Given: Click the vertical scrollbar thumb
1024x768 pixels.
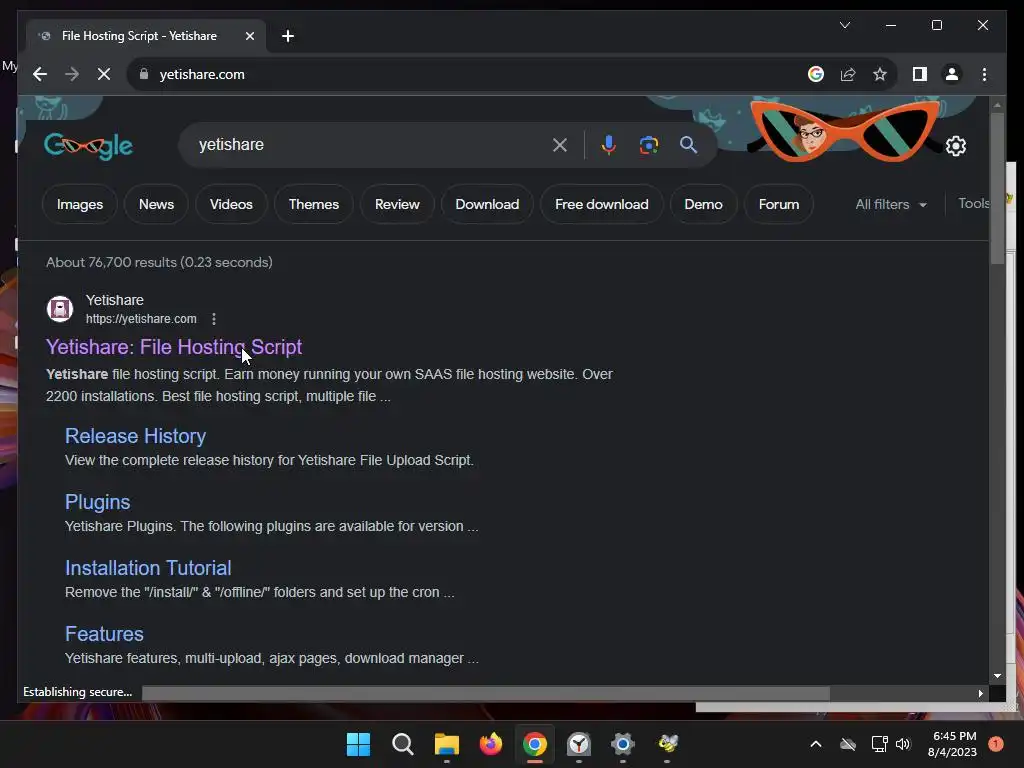Looking at the screenshot, I should coord(997,188).
